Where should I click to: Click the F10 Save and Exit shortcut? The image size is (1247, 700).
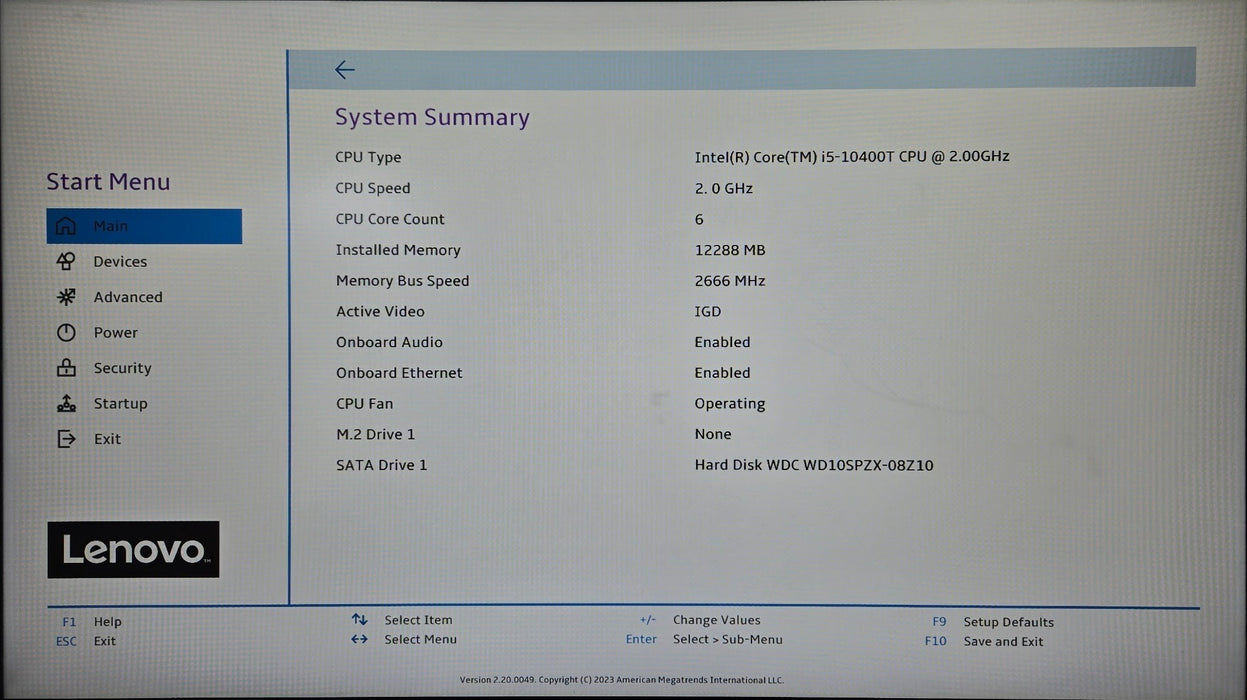984,641
